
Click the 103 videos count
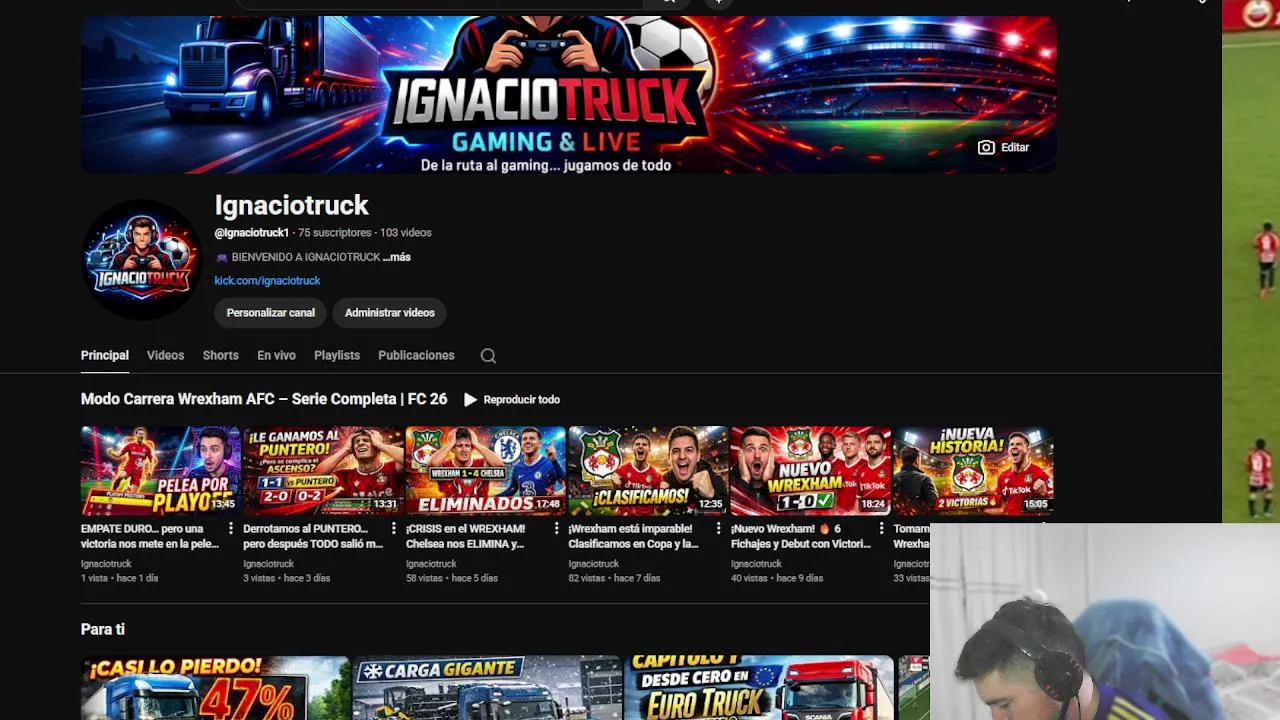click(x=406, y=233)
